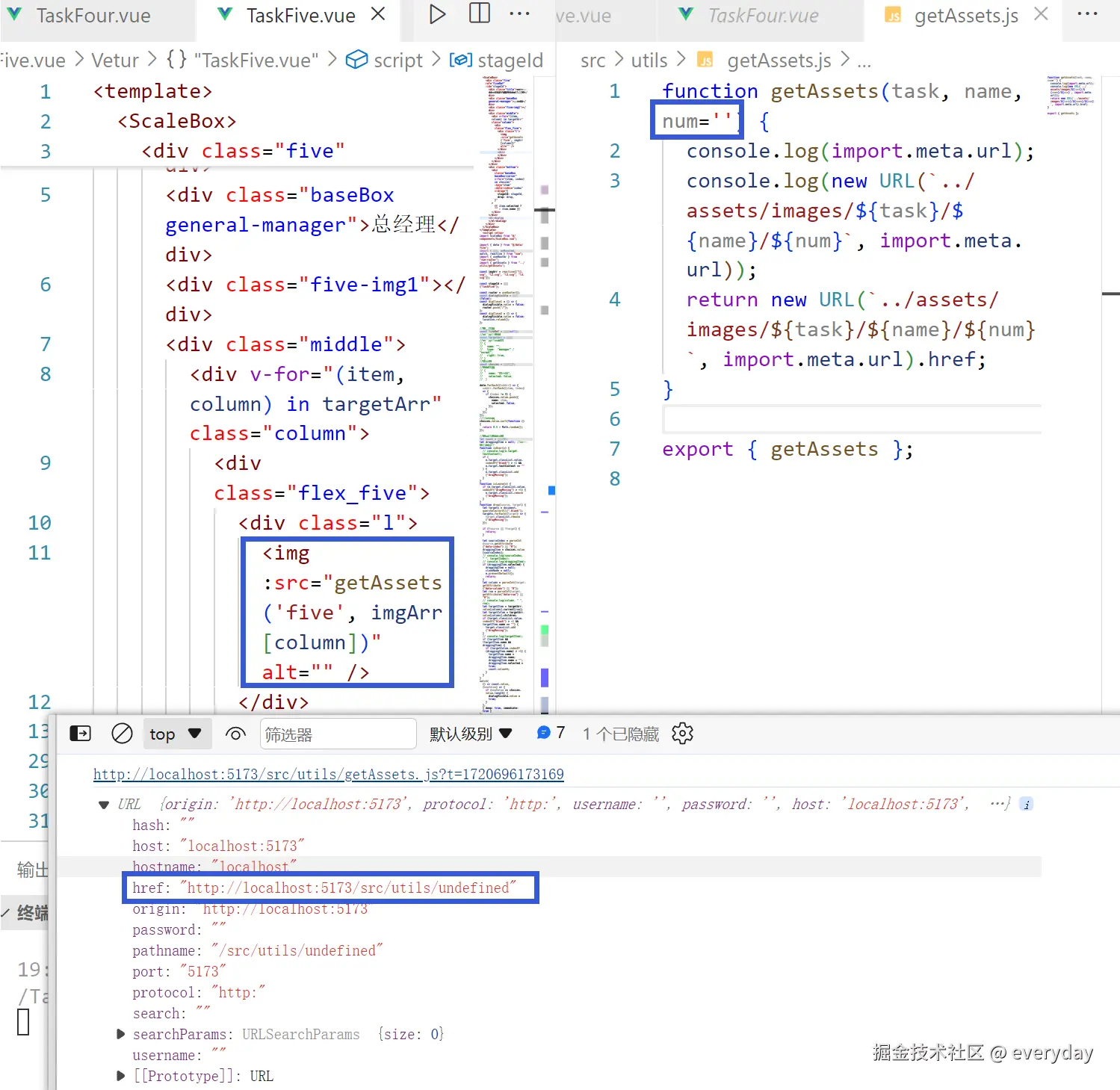Click the protocol "http:" row
This screenshot has width=1120, height=1090.
point(199,992)
